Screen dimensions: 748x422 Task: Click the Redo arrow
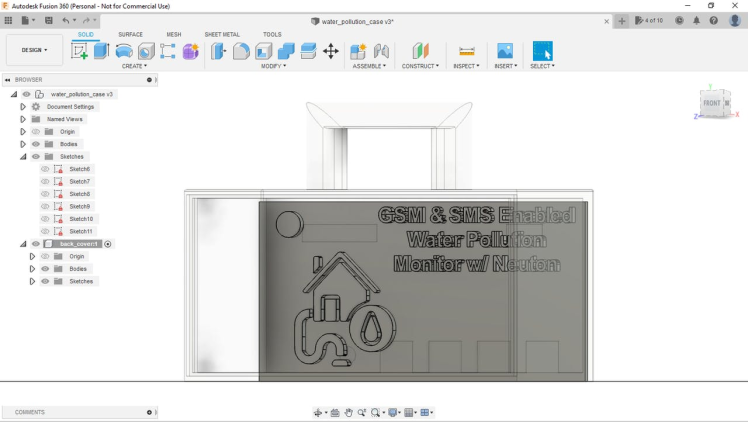click(x=86, y=21)
